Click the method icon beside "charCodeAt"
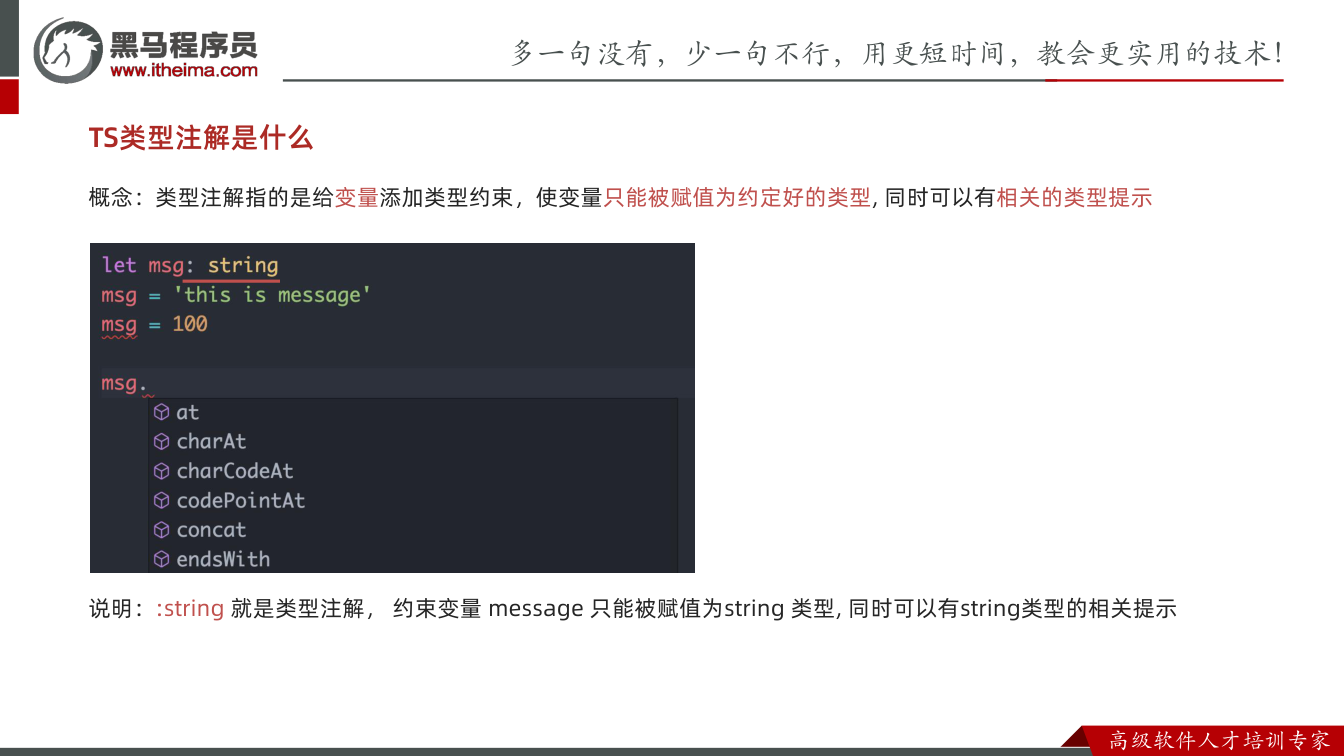 pyautogui.click(x=161, y=471)
